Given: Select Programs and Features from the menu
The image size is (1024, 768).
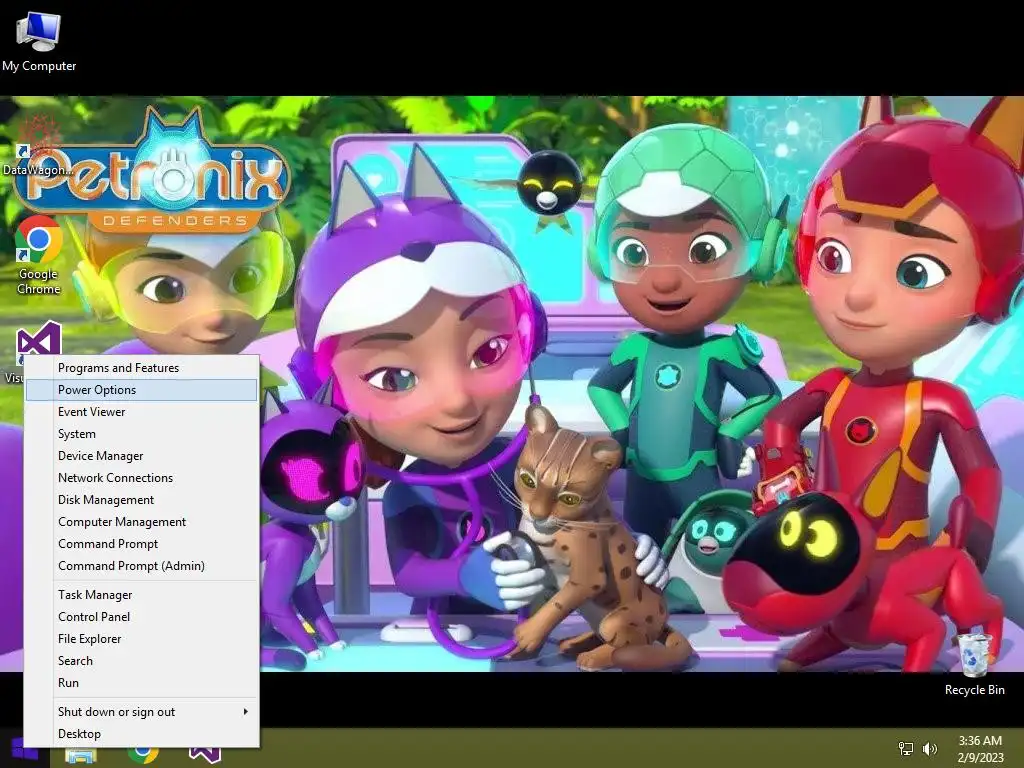Looking at the screenshot, I should coord(142,368).
